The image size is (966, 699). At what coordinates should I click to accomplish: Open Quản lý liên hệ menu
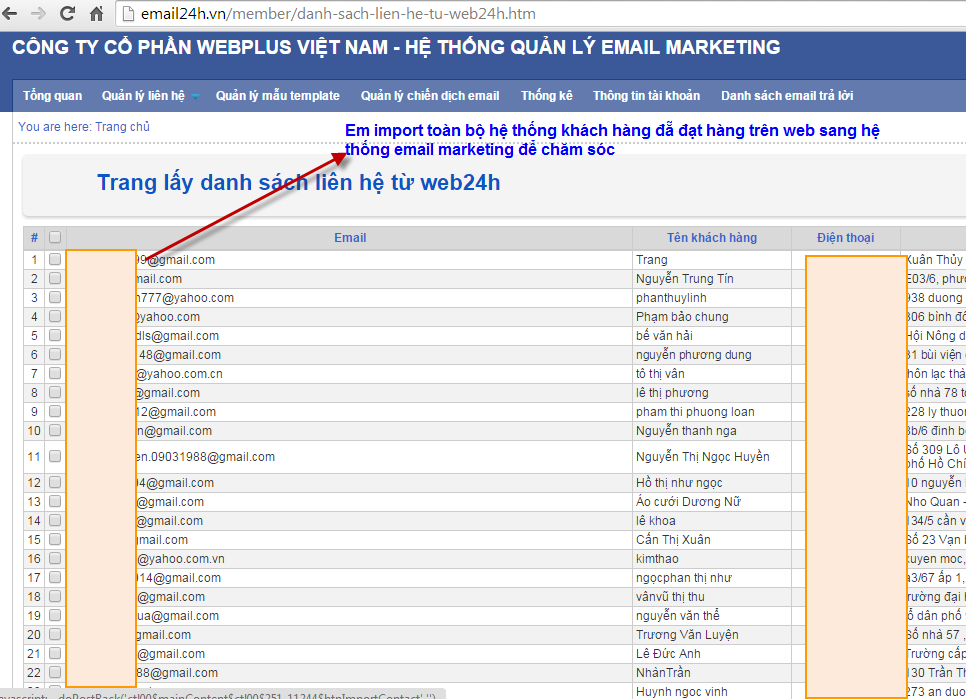pos(143,95)
